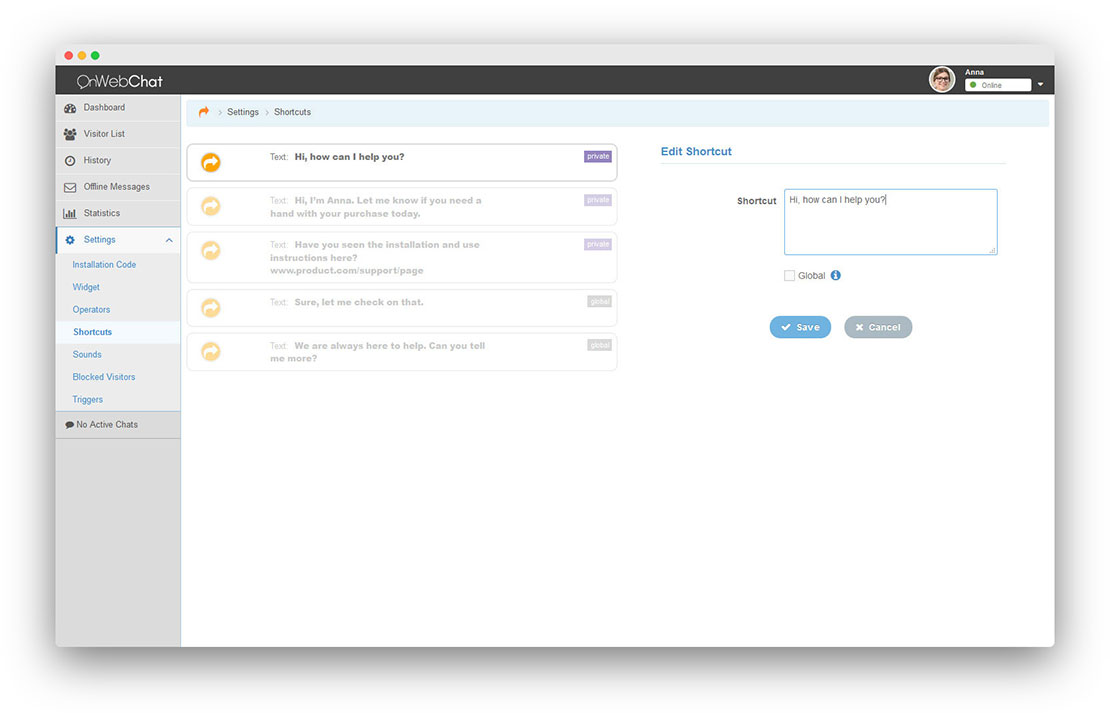Image resolution: width=1110 pixels, height=713 pixels.
Task: Click the Settings gear icon
Action: [x=69, y=240]
